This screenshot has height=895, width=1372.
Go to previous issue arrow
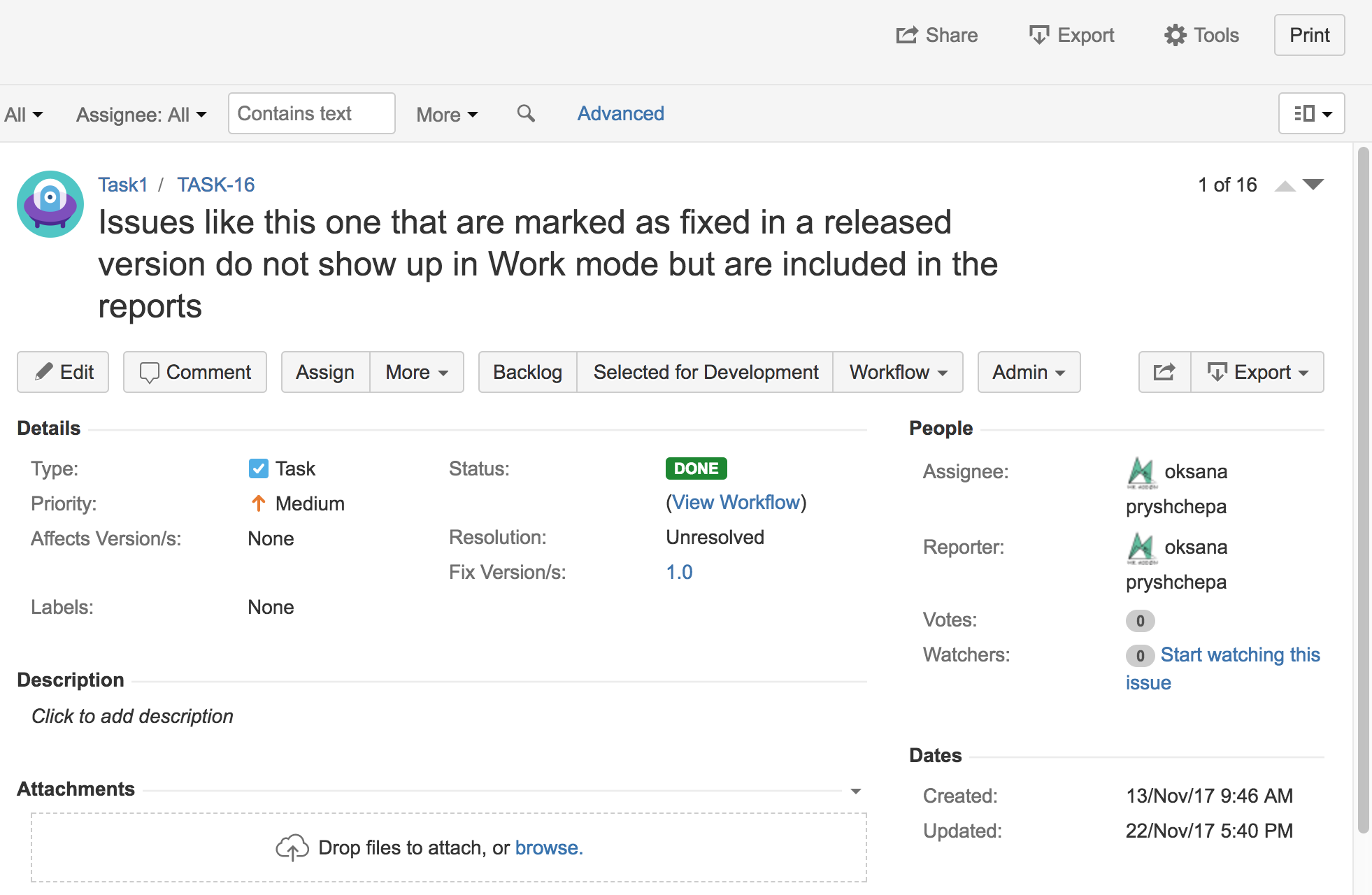pyautogui.click(x=1285, y=185)
